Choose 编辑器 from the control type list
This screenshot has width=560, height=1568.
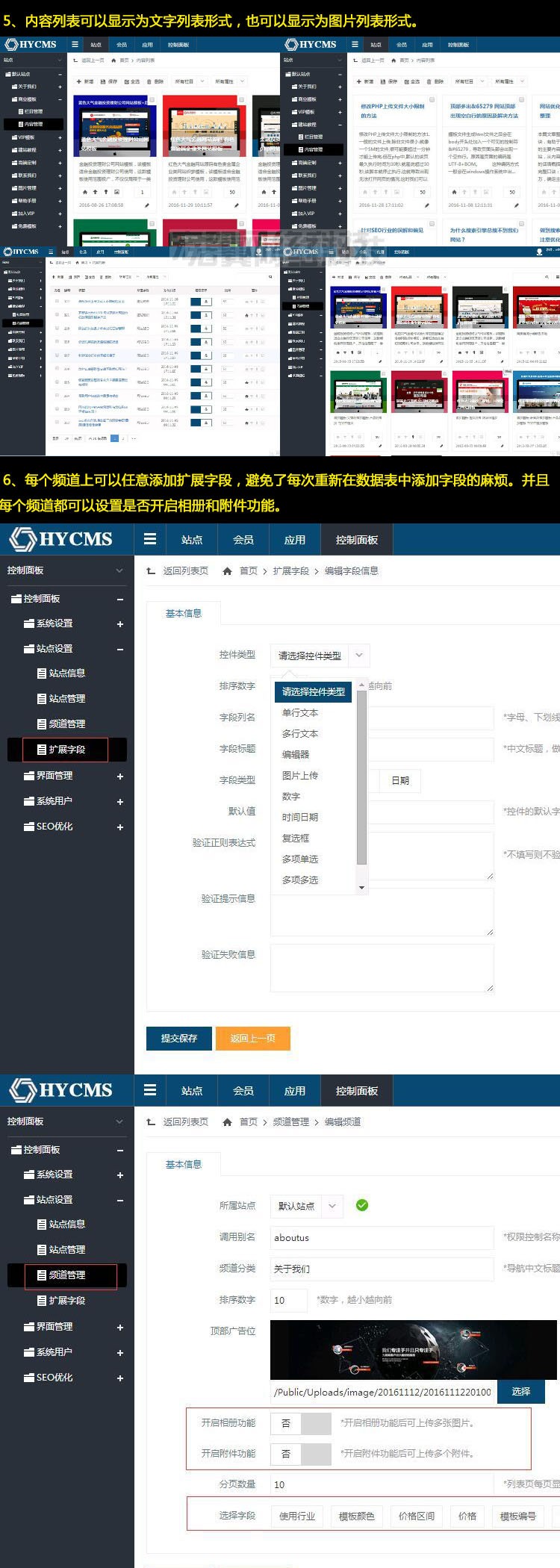tap(296, 755)
